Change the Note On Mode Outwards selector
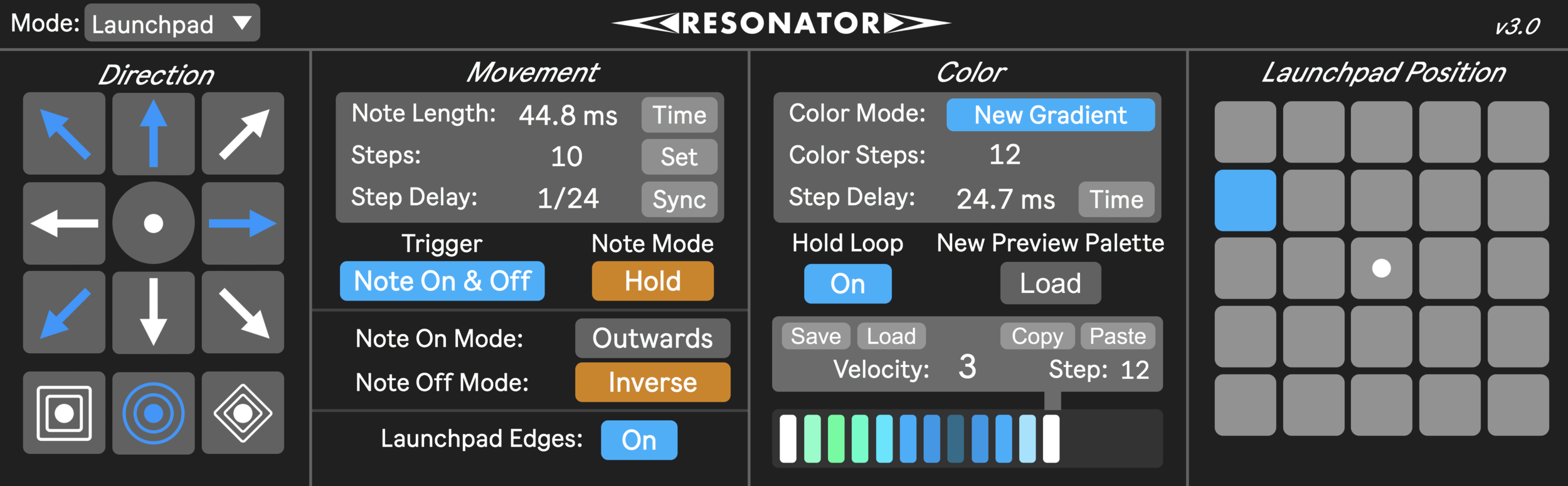 [x=652, y=339]
